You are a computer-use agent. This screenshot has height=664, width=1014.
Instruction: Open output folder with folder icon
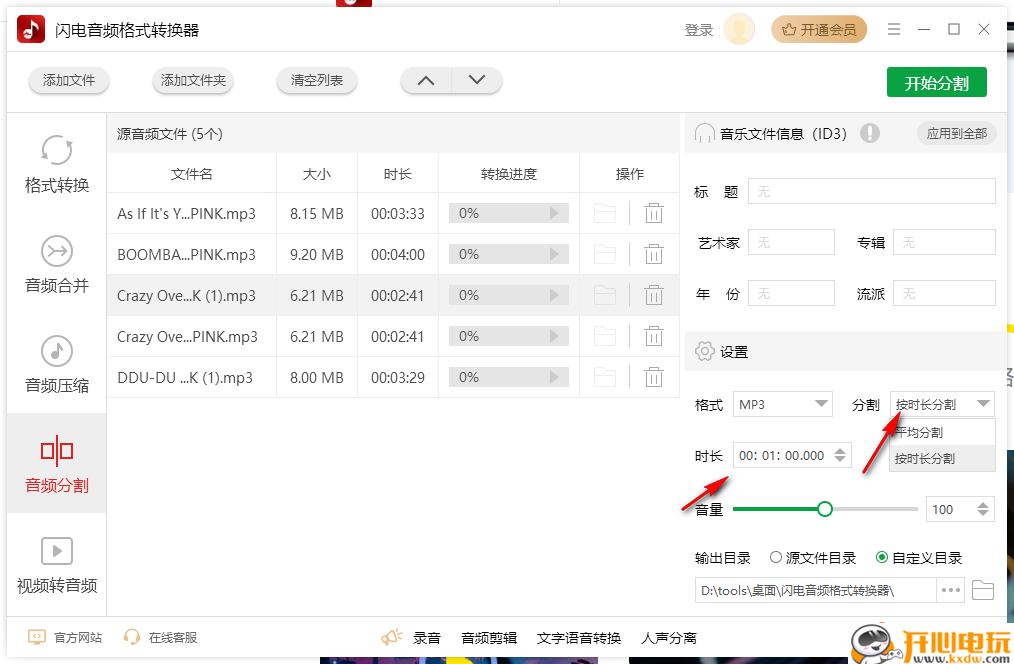pyautogui.click(x=982, y=590)
